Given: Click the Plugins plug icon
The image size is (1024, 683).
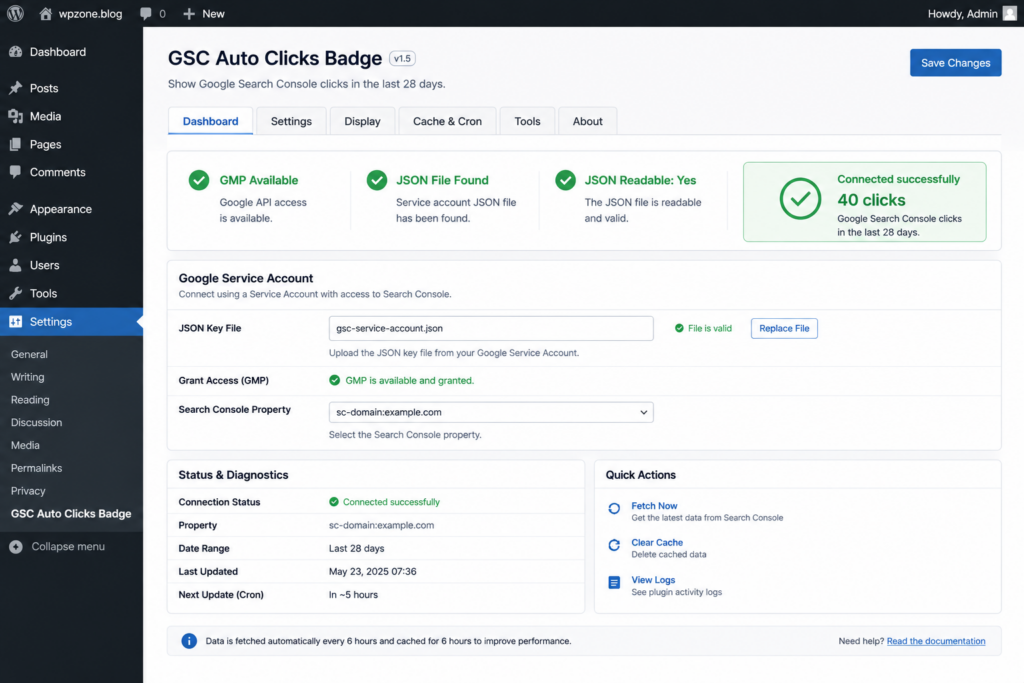Looking at the screenshot, I should [x=16, y=237].
